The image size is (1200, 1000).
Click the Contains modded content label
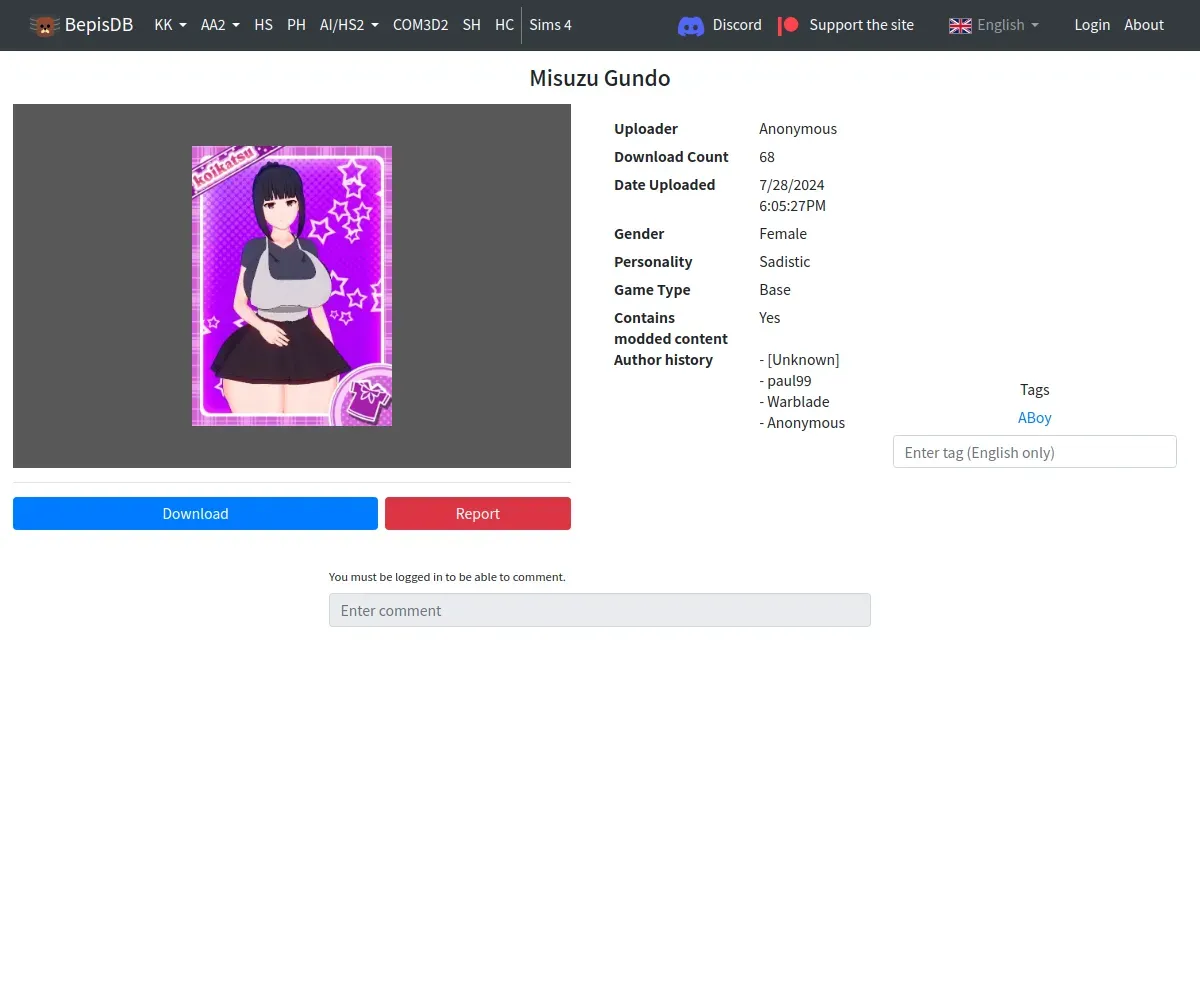coord(671,328)
